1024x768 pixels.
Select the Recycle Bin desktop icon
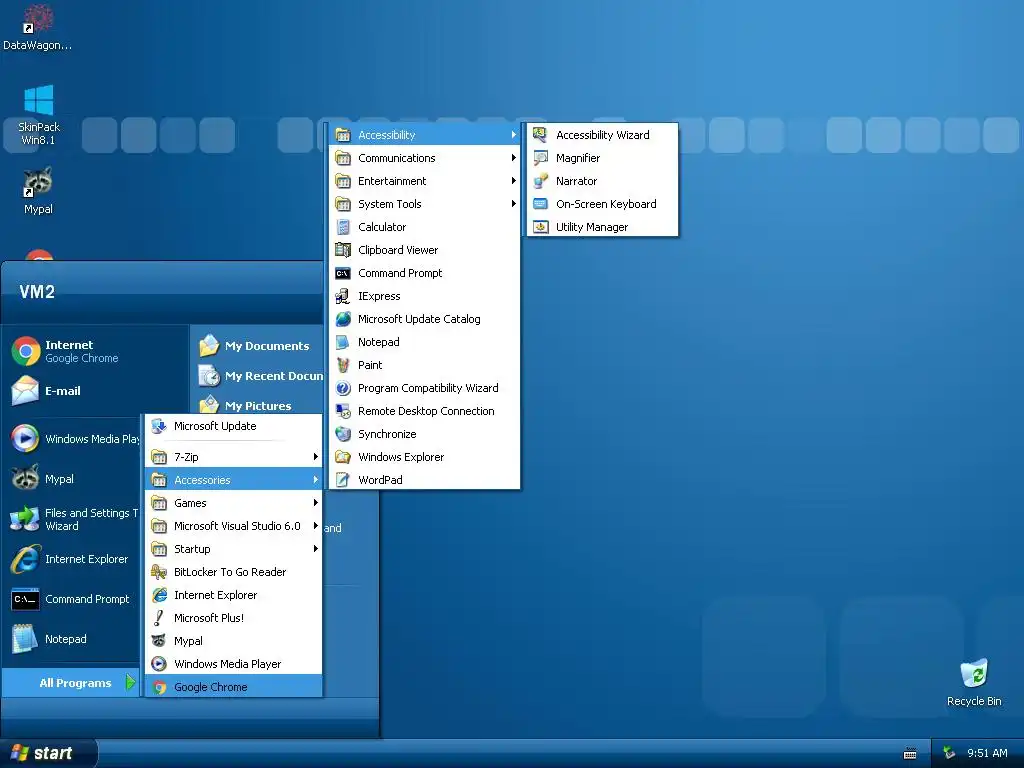click(x=974, y=683)
